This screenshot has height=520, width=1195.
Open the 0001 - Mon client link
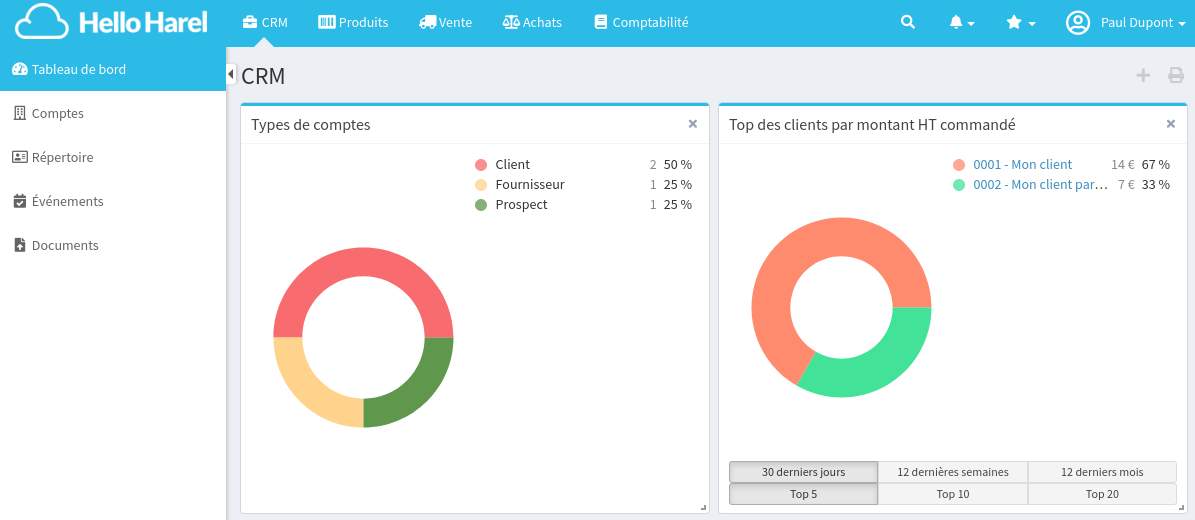[x=1022, y=165]
